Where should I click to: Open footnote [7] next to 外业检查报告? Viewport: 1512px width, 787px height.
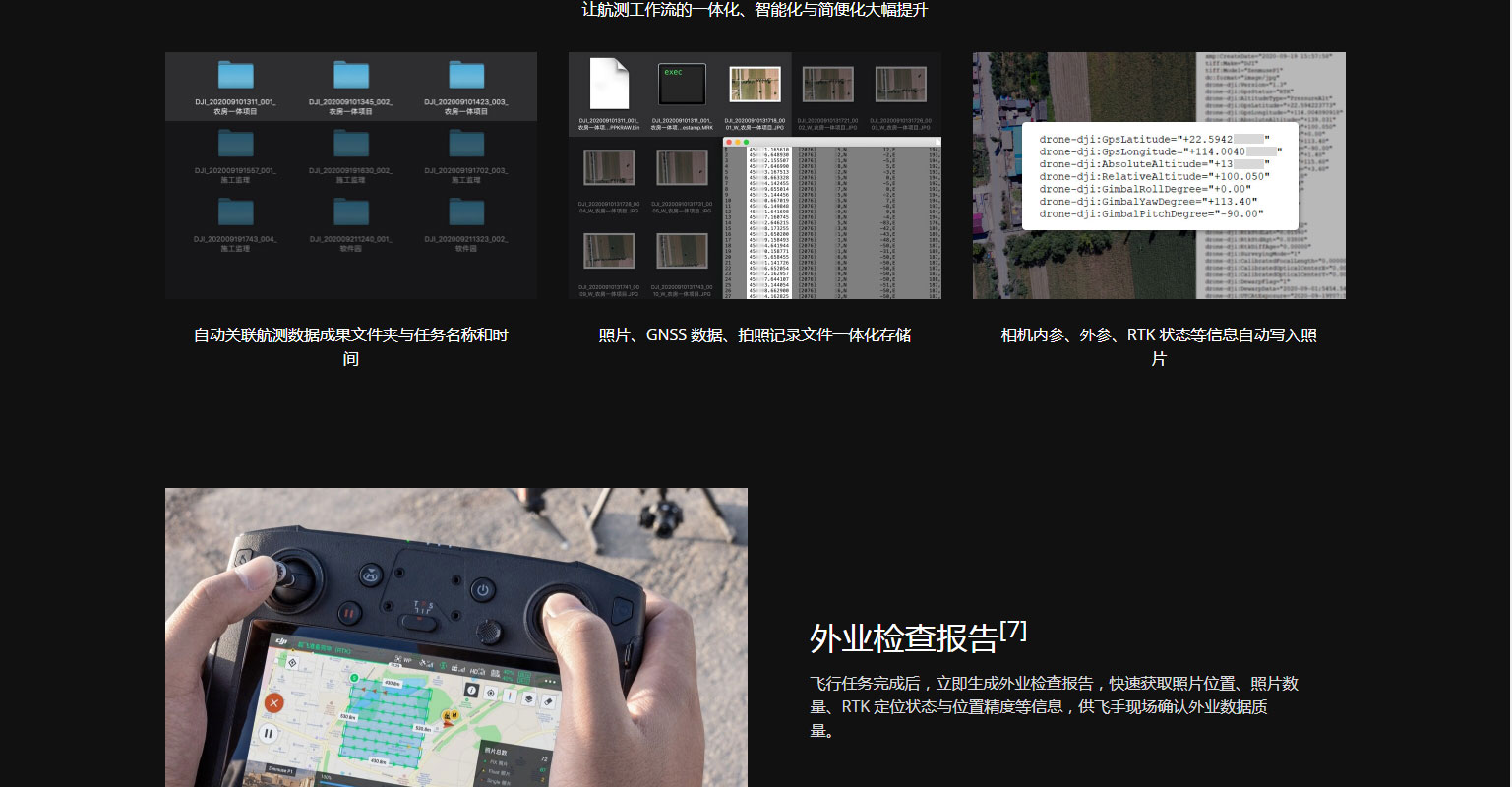tap(1013, 631)
